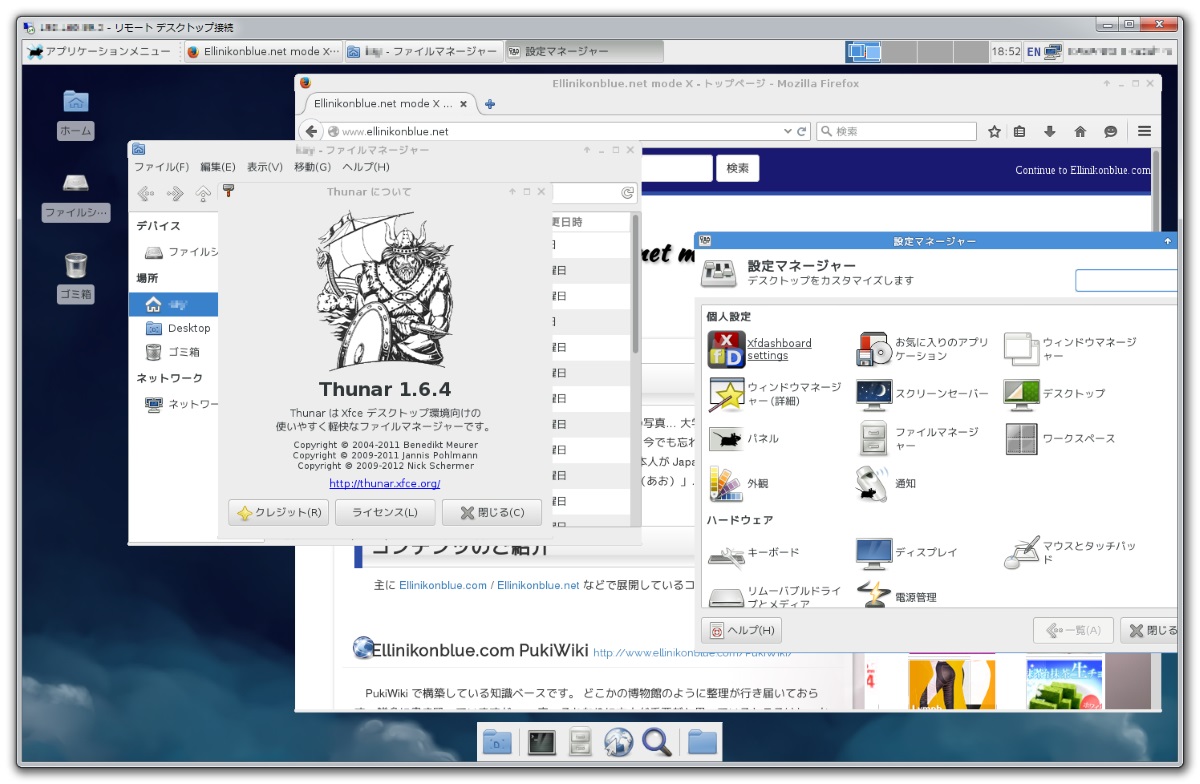Open Firefox hamburger menu
The height and width of the screenshot is (784, 1200).
(1145, 131)
